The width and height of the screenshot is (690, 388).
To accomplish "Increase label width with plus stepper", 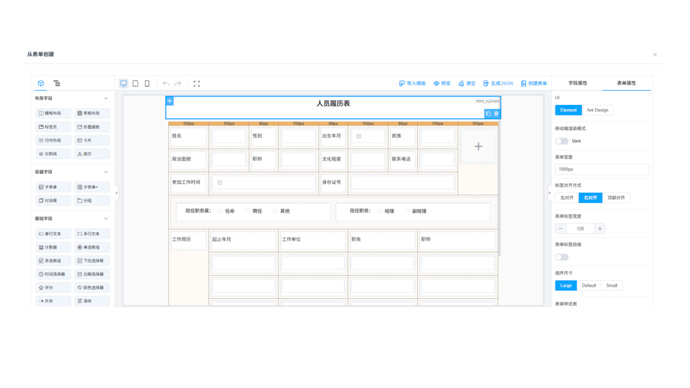I will click(599, 228).
